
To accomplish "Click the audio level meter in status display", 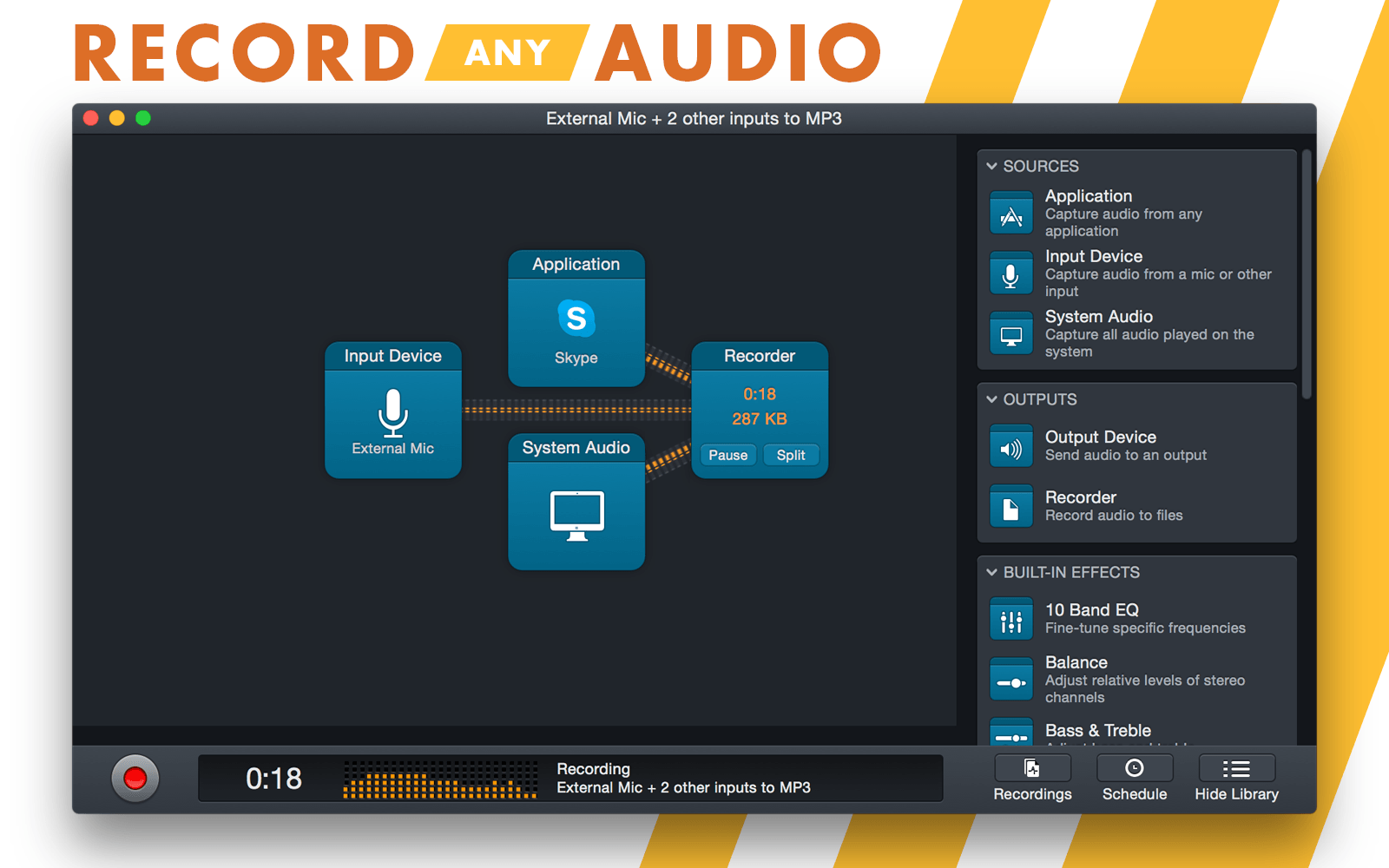I will (440, 779).
